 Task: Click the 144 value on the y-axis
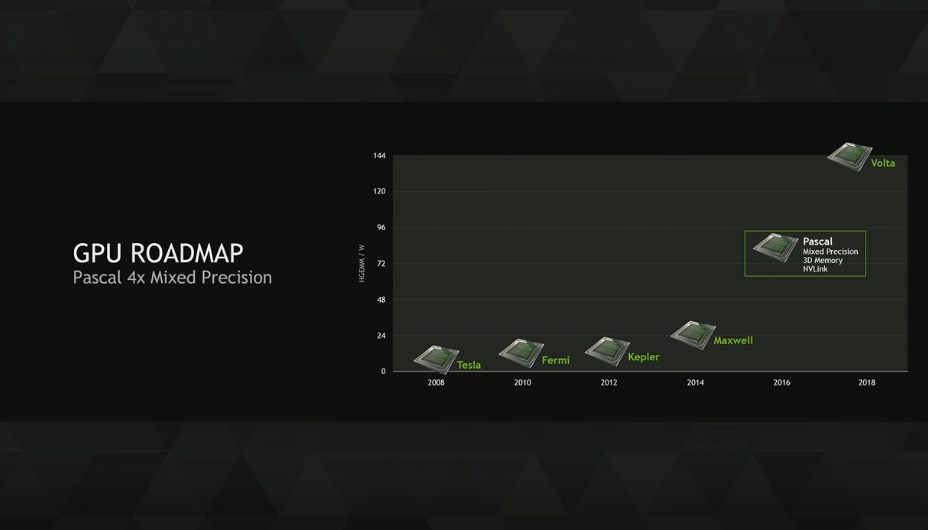click(379, 156)
